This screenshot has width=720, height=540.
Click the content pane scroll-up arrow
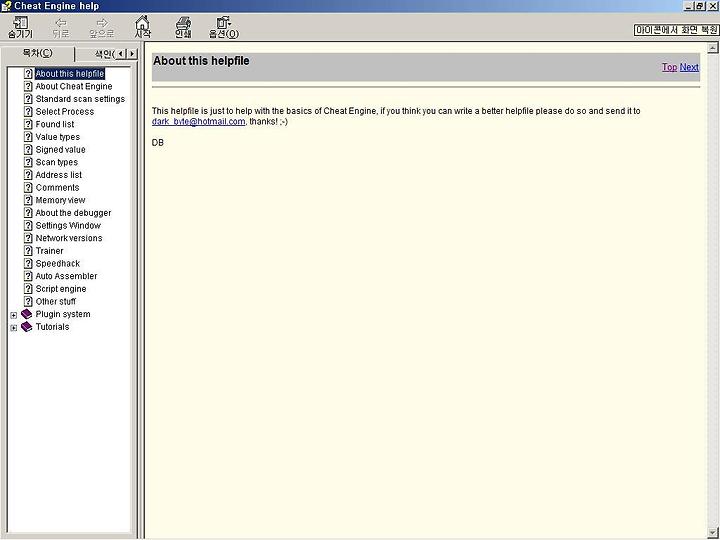[x=713, y=48]
